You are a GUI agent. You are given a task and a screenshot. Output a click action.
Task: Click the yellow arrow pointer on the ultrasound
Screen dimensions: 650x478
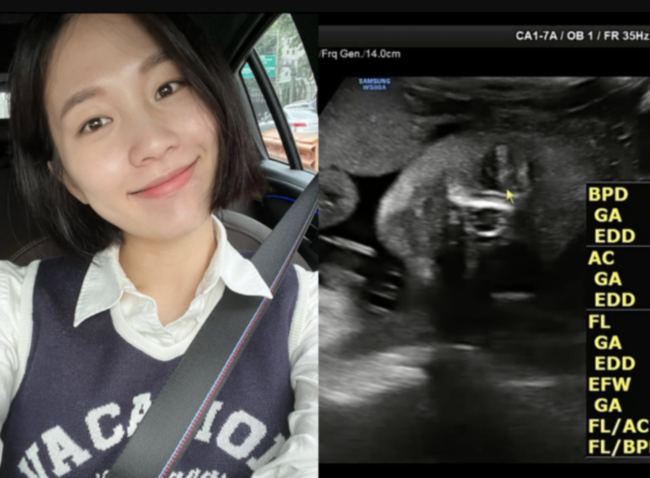(x=510, y=197)
